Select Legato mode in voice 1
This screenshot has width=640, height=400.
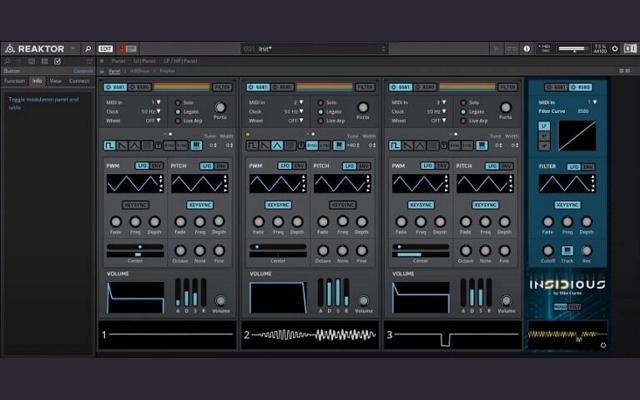(x=178, y=112)
